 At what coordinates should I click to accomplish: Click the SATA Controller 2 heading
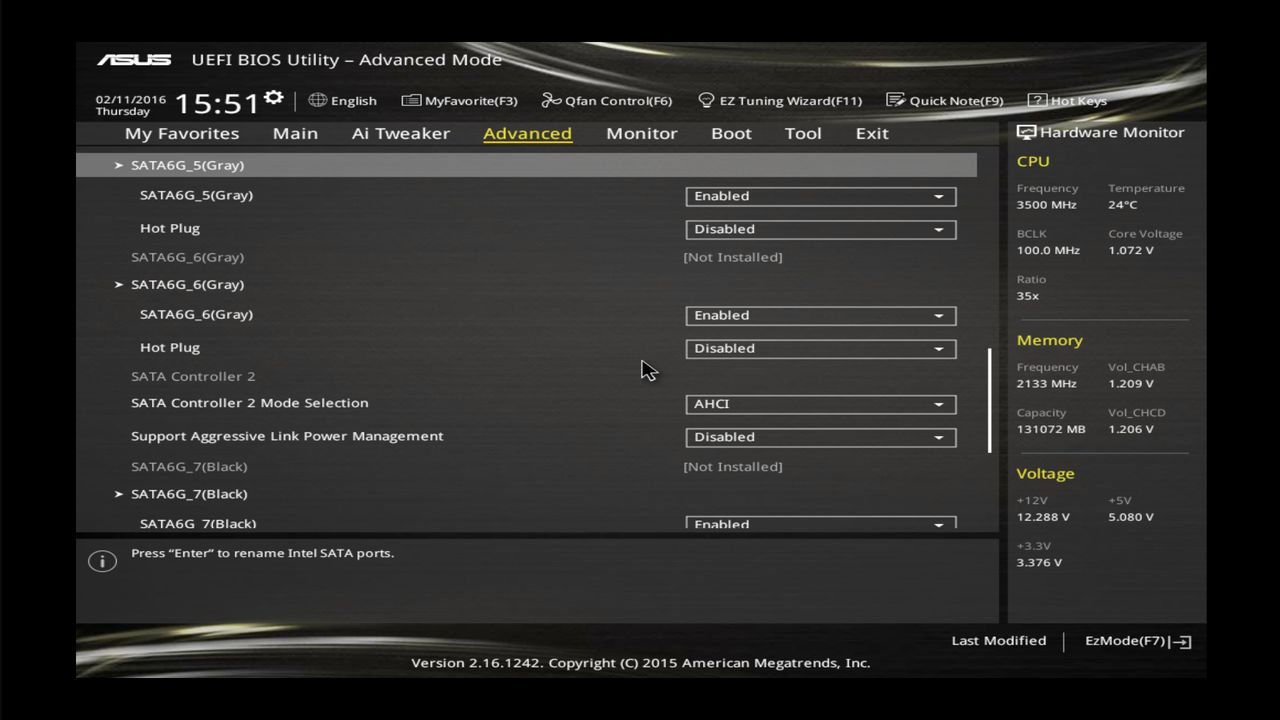point(193,376)
